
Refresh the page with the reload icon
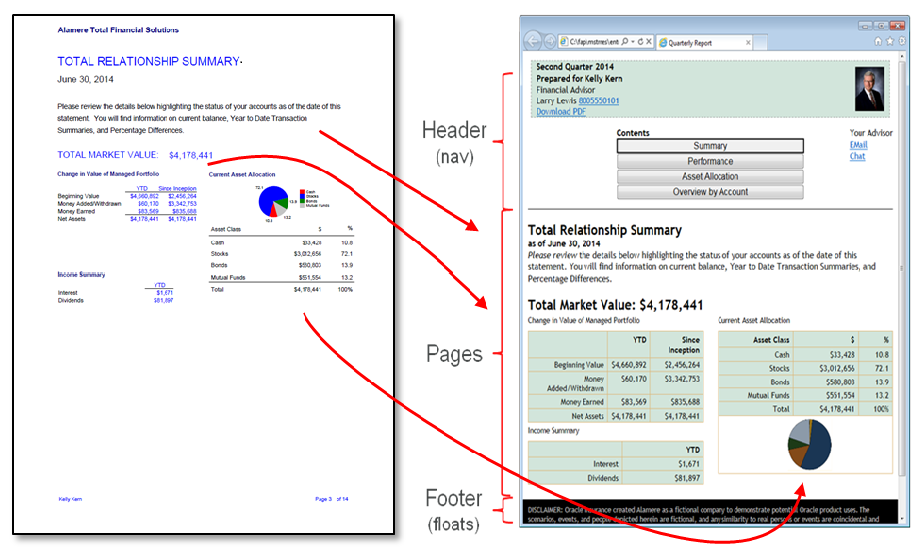640,41
